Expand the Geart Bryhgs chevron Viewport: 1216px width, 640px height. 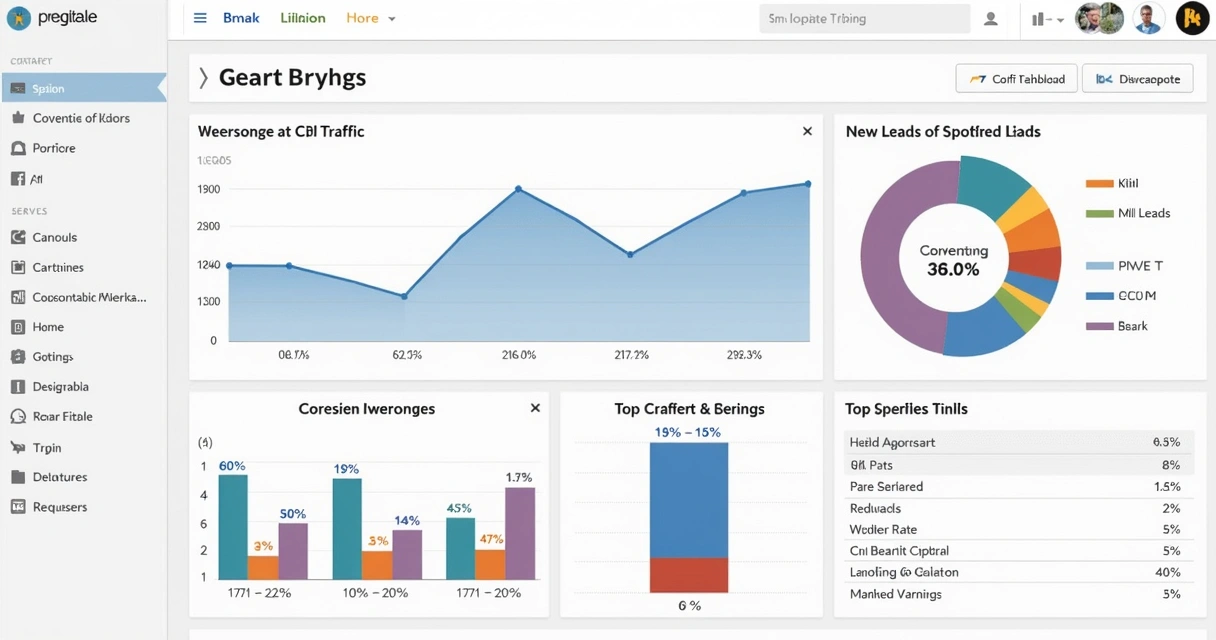click(204, 78)
